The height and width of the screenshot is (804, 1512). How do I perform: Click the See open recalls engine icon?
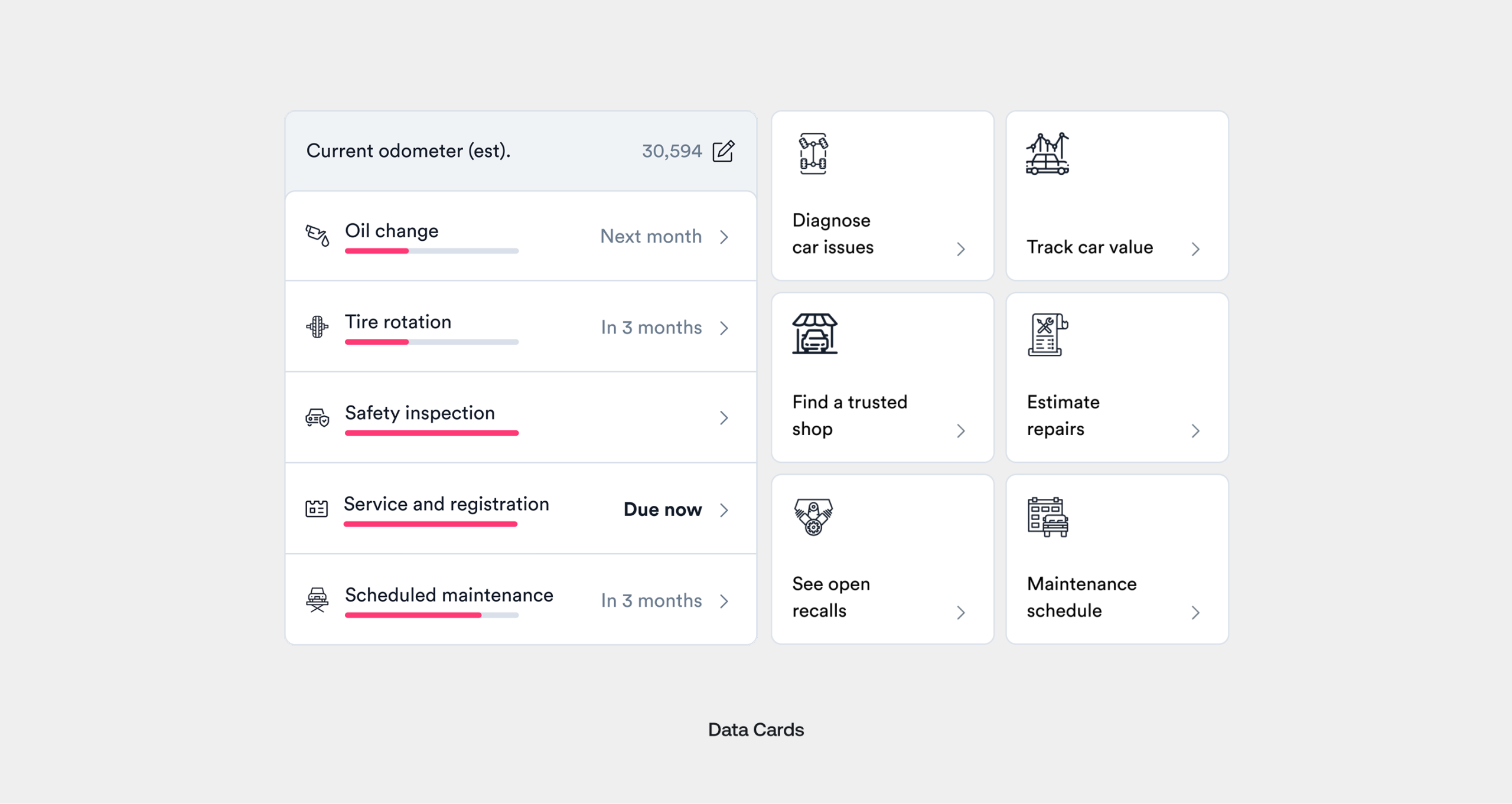click(x=813, y=517)
